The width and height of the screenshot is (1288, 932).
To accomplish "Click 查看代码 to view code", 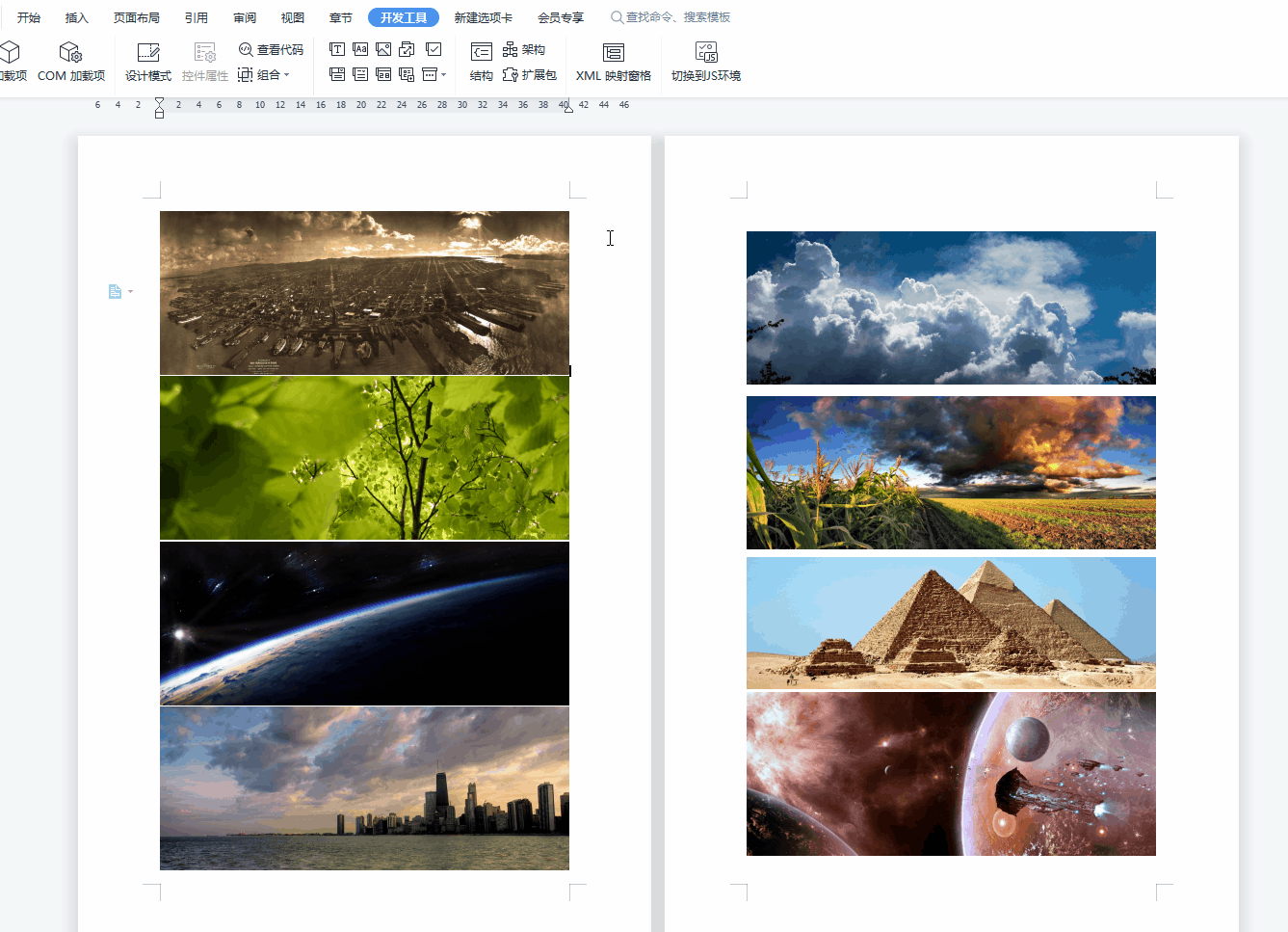I will pos(271,49).
